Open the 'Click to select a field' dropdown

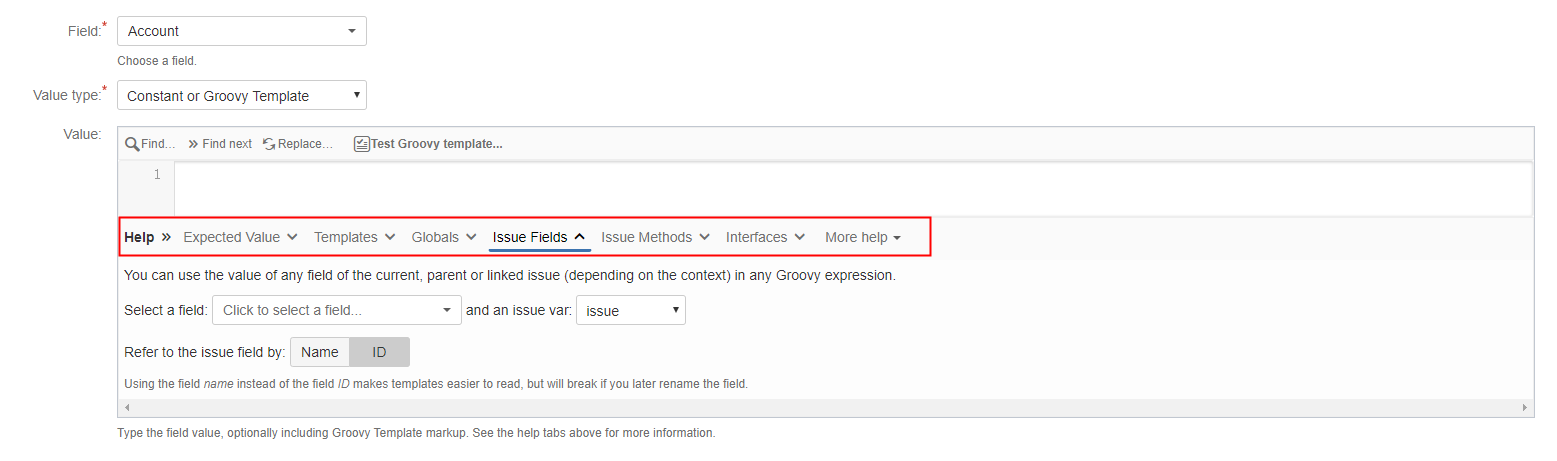coord(336,310)
